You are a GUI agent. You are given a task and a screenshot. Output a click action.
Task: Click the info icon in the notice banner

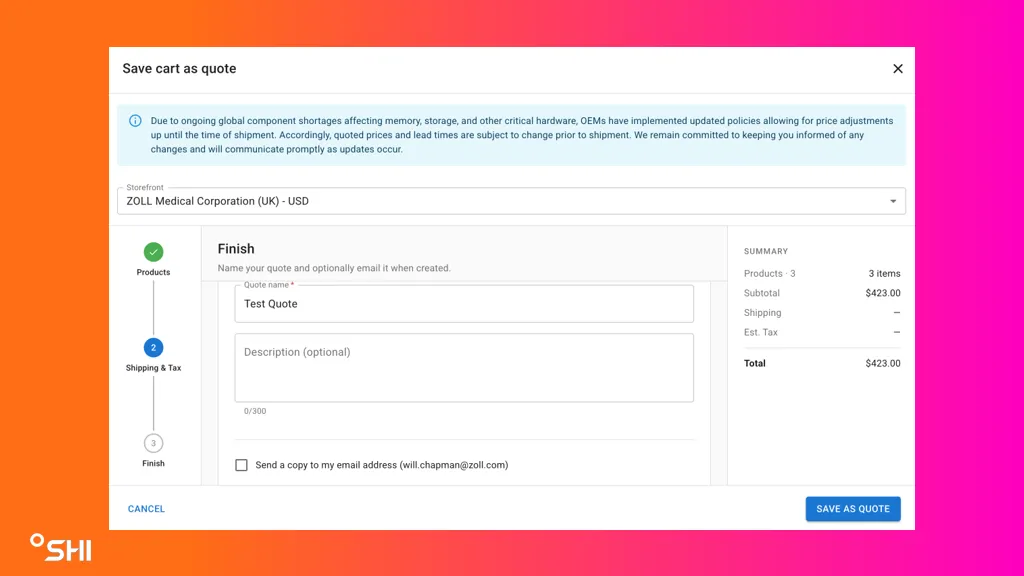pyautogui.click(x=135, y=121)
